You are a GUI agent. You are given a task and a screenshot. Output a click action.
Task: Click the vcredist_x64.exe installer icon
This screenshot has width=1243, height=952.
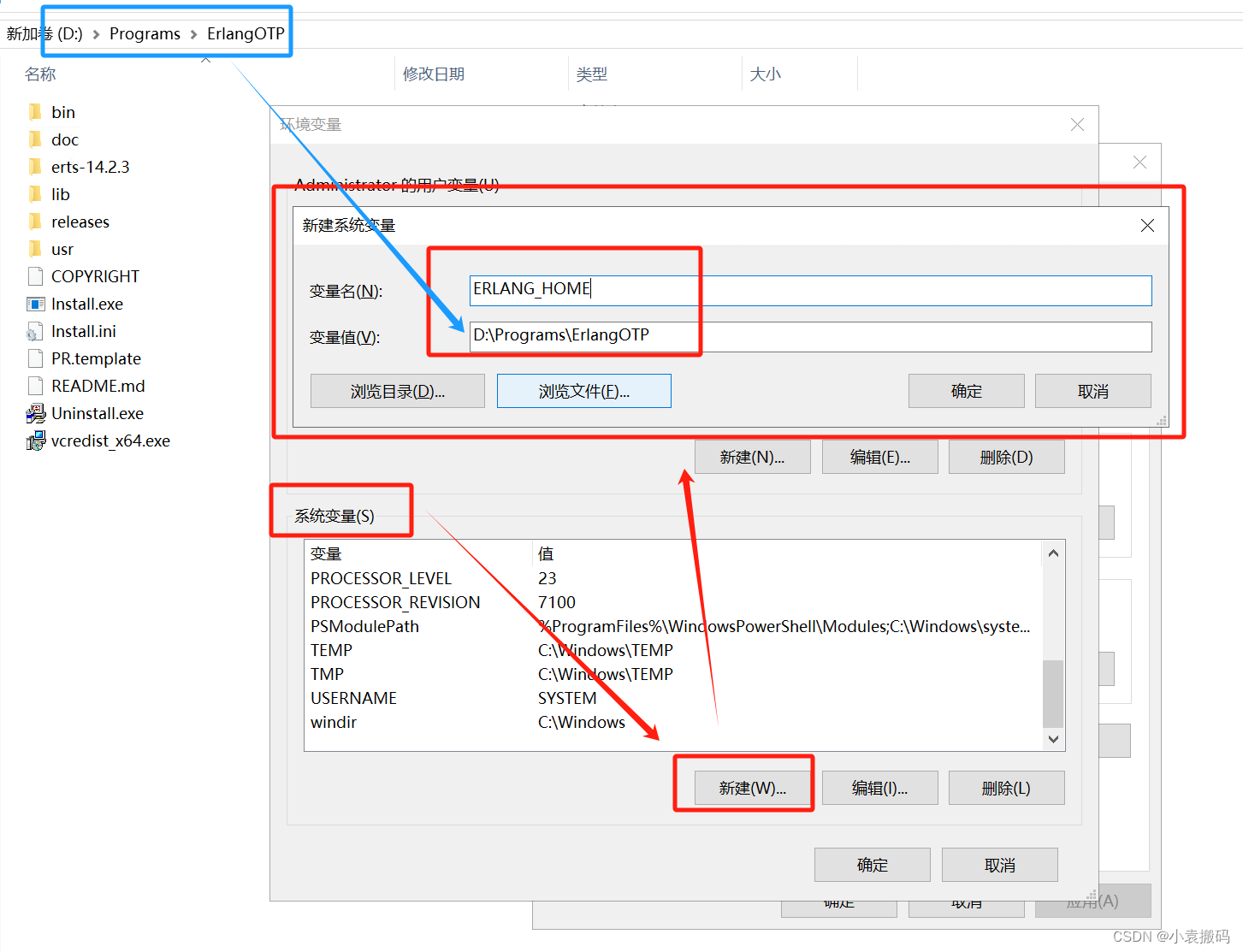(x=35, y=441)
